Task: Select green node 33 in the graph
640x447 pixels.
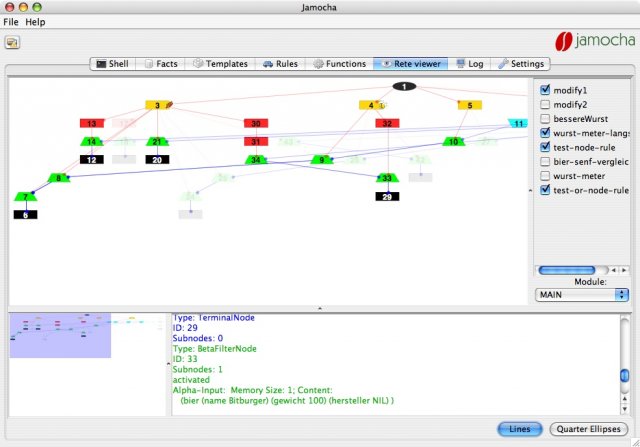Action: [387, 177]
